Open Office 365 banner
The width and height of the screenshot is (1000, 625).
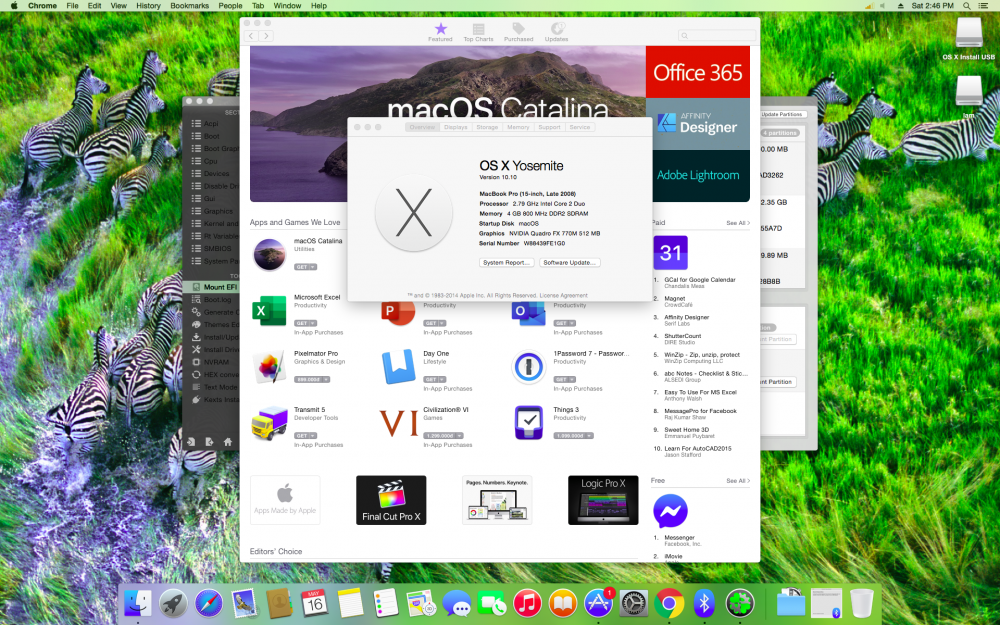698,72
